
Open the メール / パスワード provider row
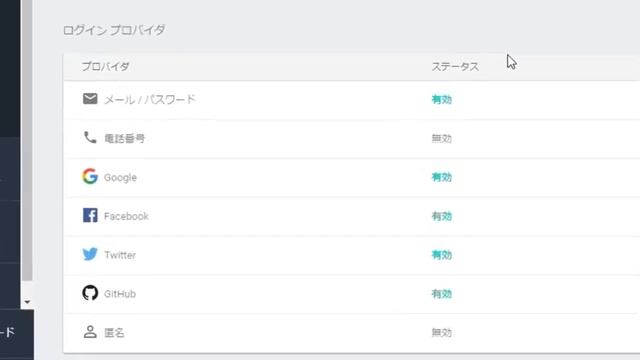coord(352,100)
